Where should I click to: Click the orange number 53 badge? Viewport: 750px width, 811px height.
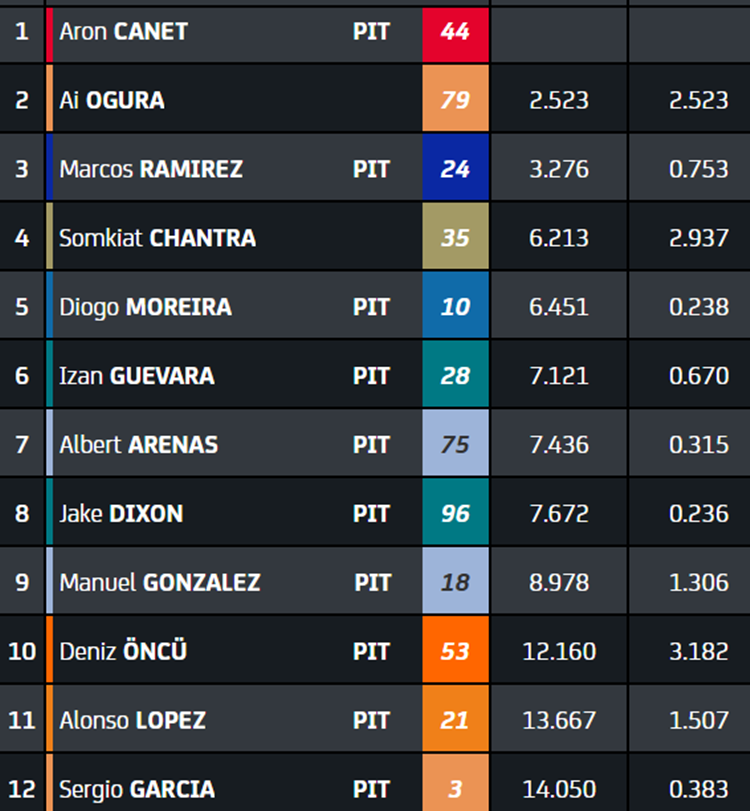tap(455, 649)
